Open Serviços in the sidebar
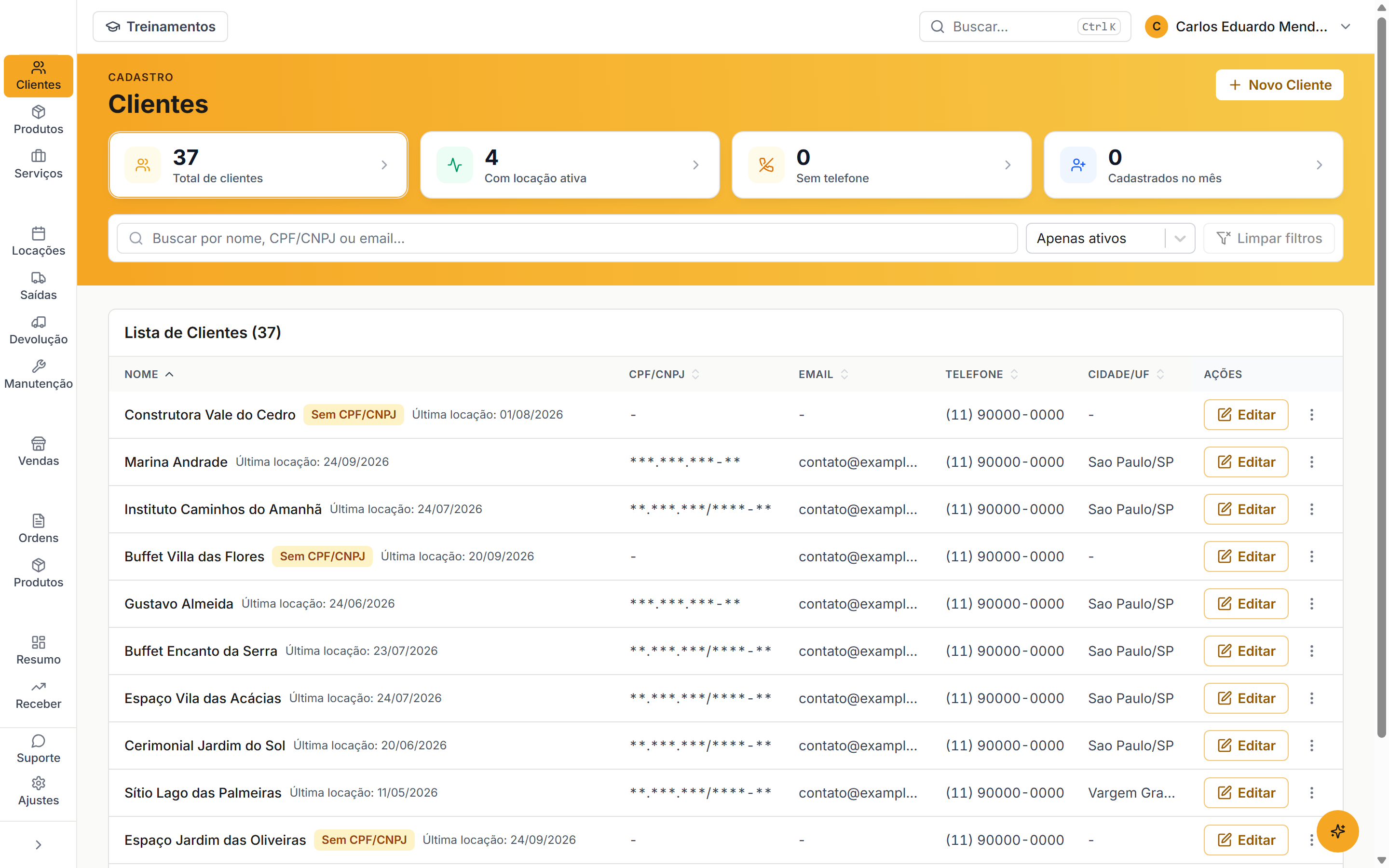 tap(39, 164)
